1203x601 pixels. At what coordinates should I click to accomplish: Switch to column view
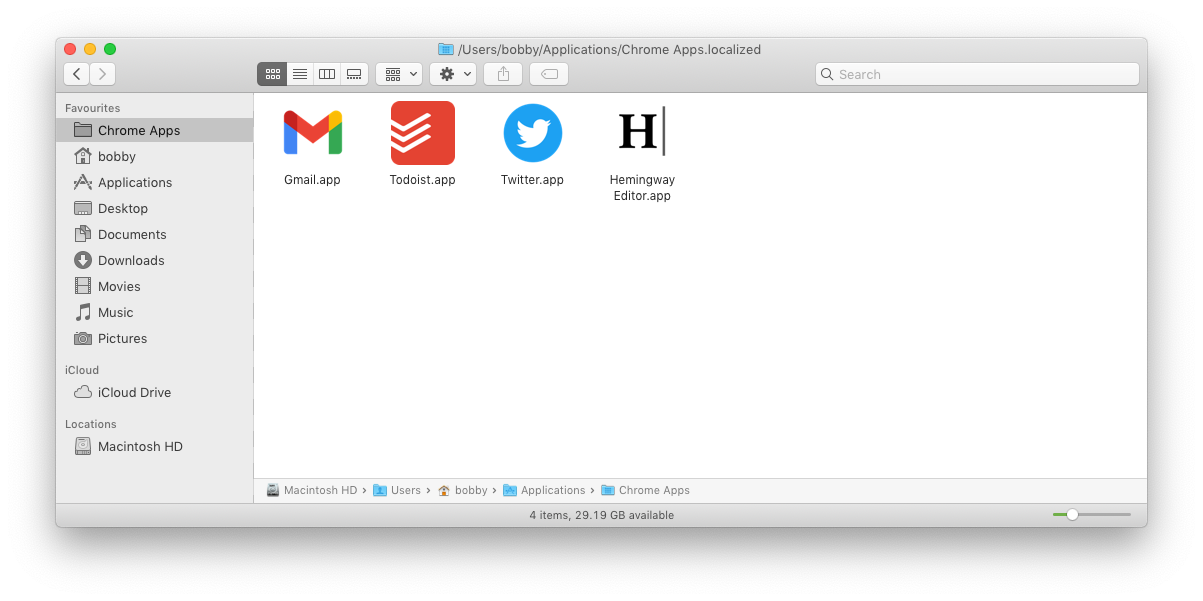point(326,73)
